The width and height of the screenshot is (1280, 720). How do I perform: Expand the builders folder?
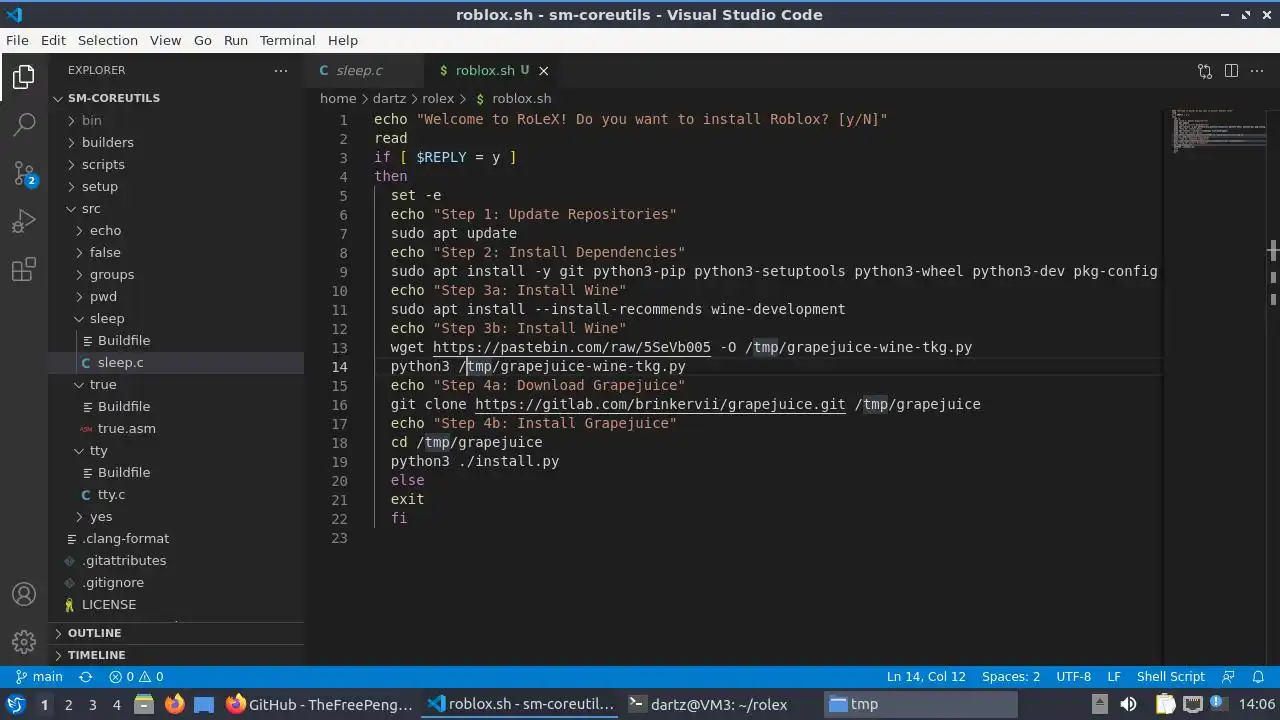(x=176, y=142)
